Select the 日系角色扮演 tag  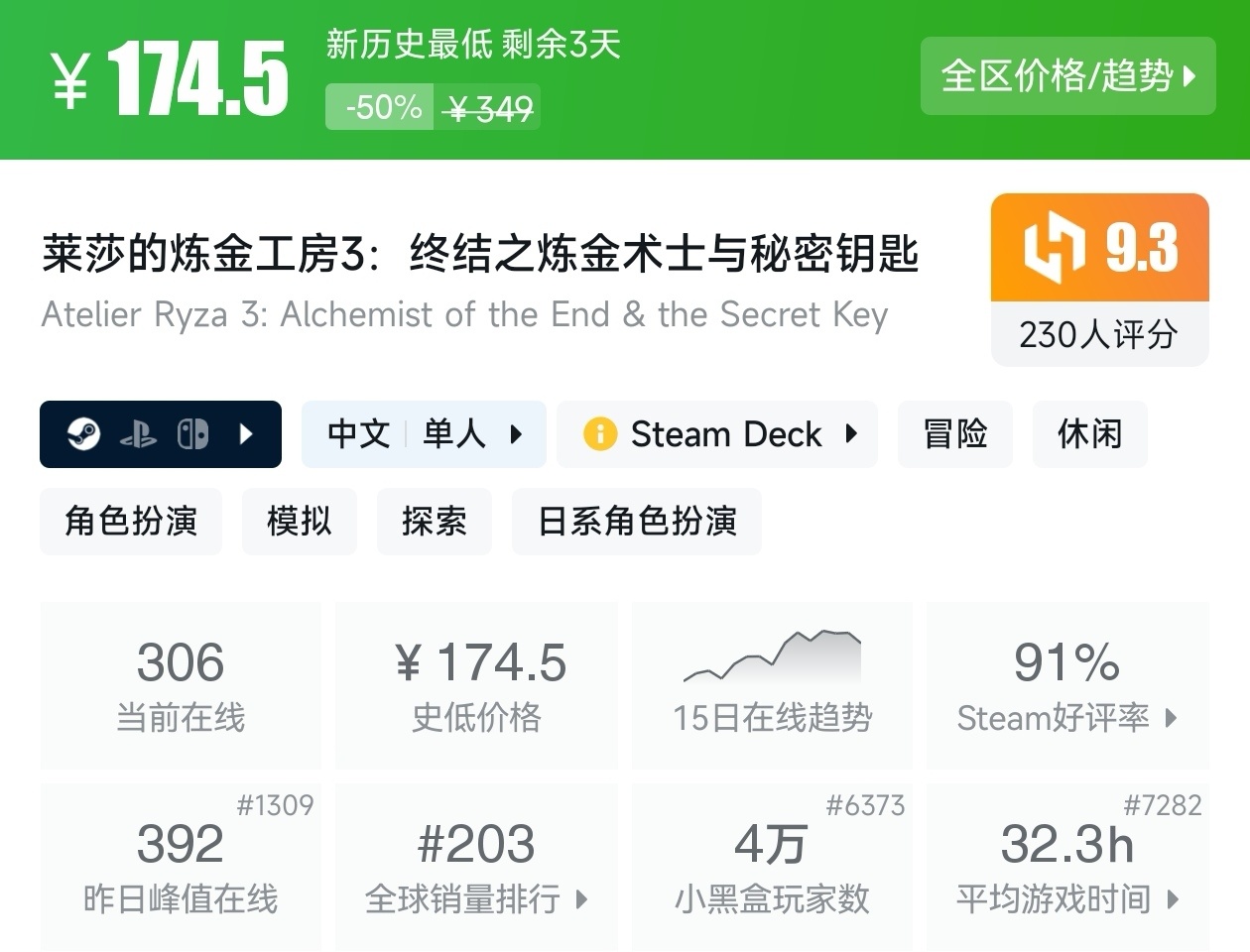click(637, 522)
